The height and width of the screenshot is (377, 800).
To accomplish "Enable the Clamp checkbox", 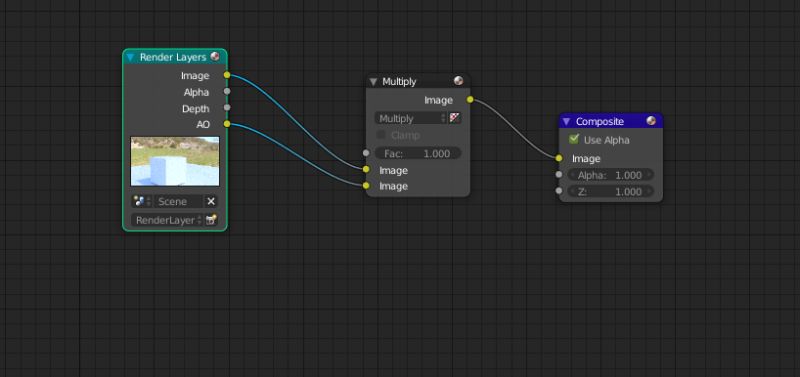I will coord(381,135).
